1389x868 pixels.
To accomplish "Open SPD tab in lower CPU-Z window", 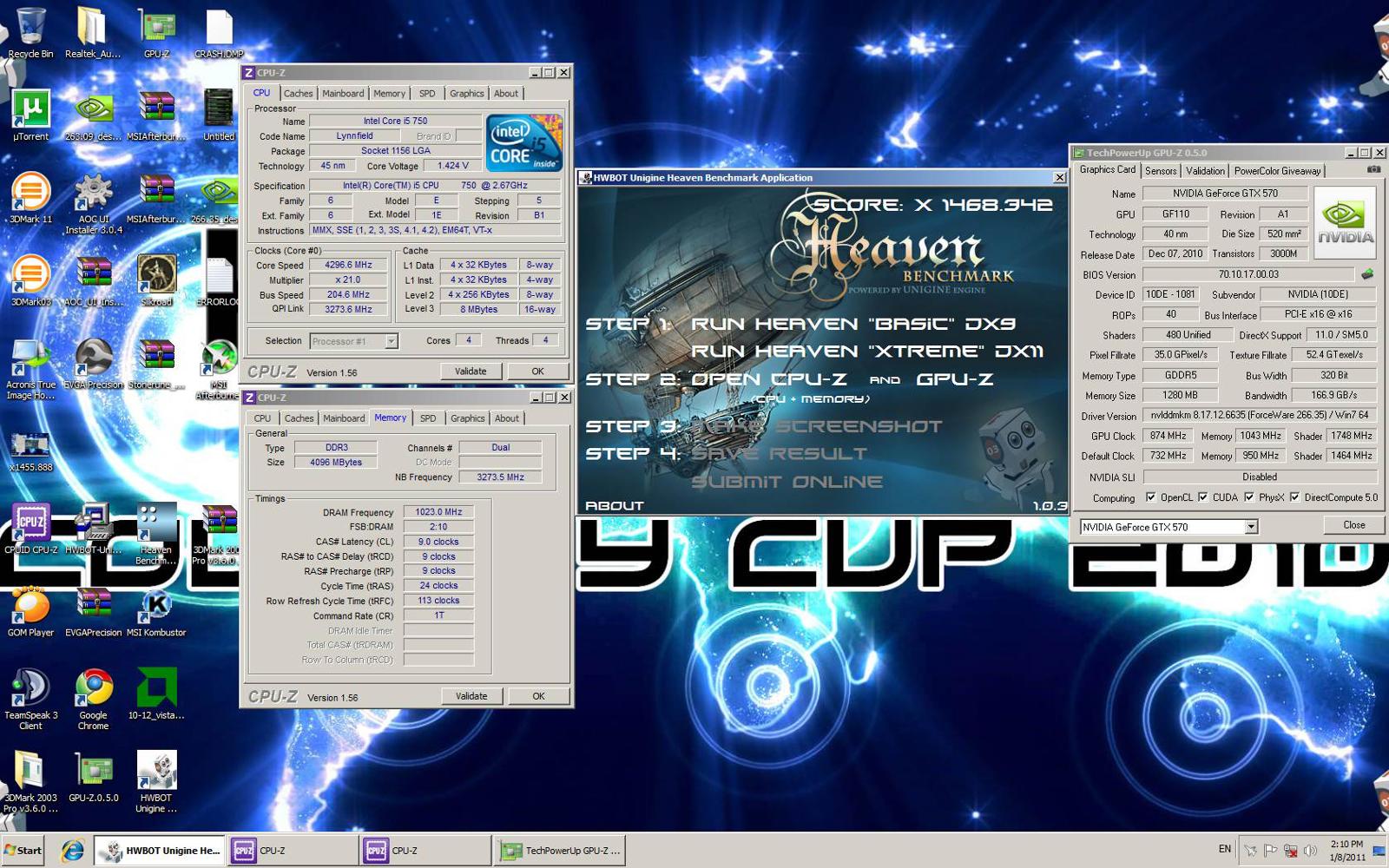I will tap(428, 418).
